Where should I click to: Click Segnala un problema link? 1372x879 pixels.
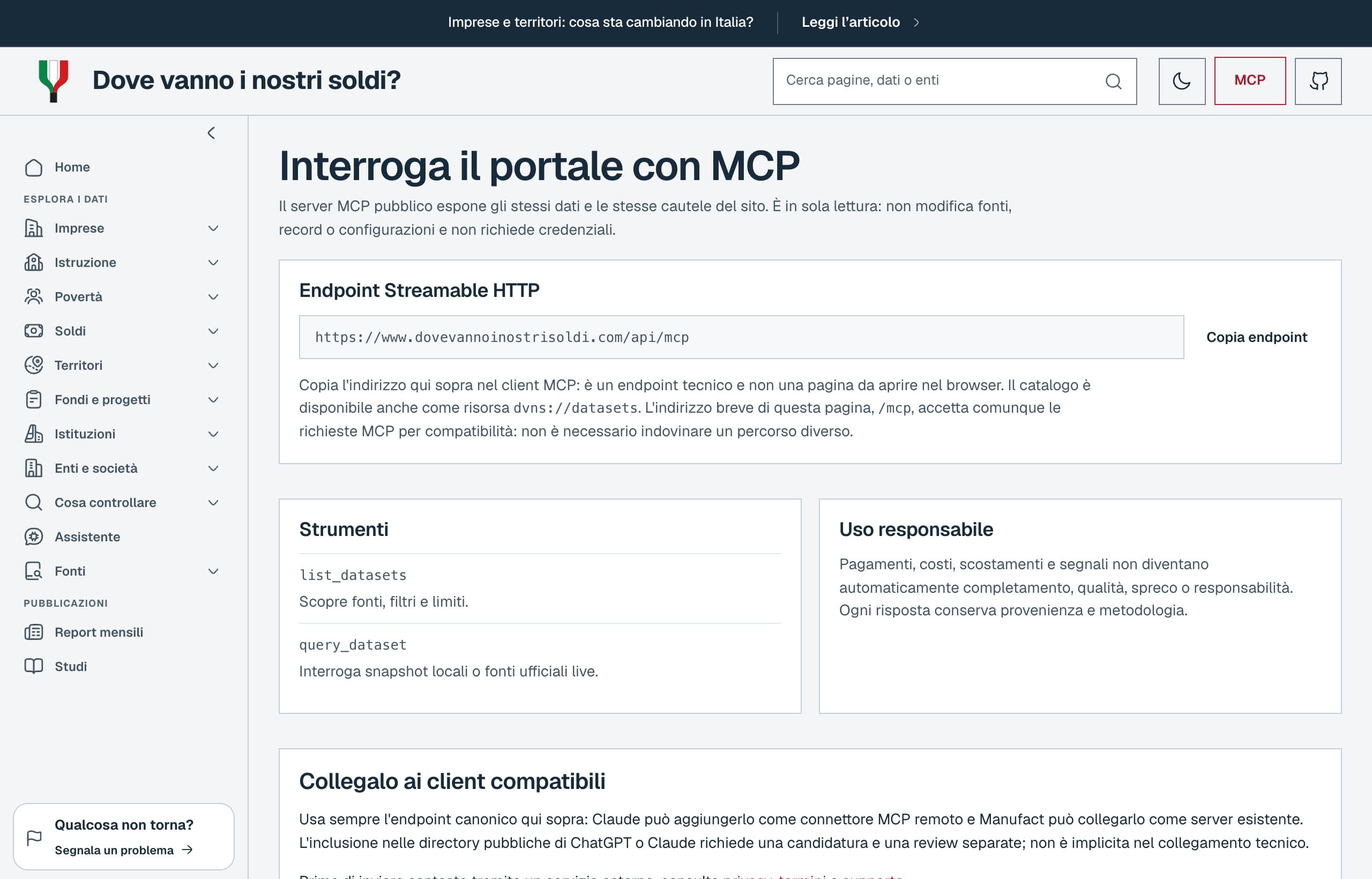pos(123,850)
